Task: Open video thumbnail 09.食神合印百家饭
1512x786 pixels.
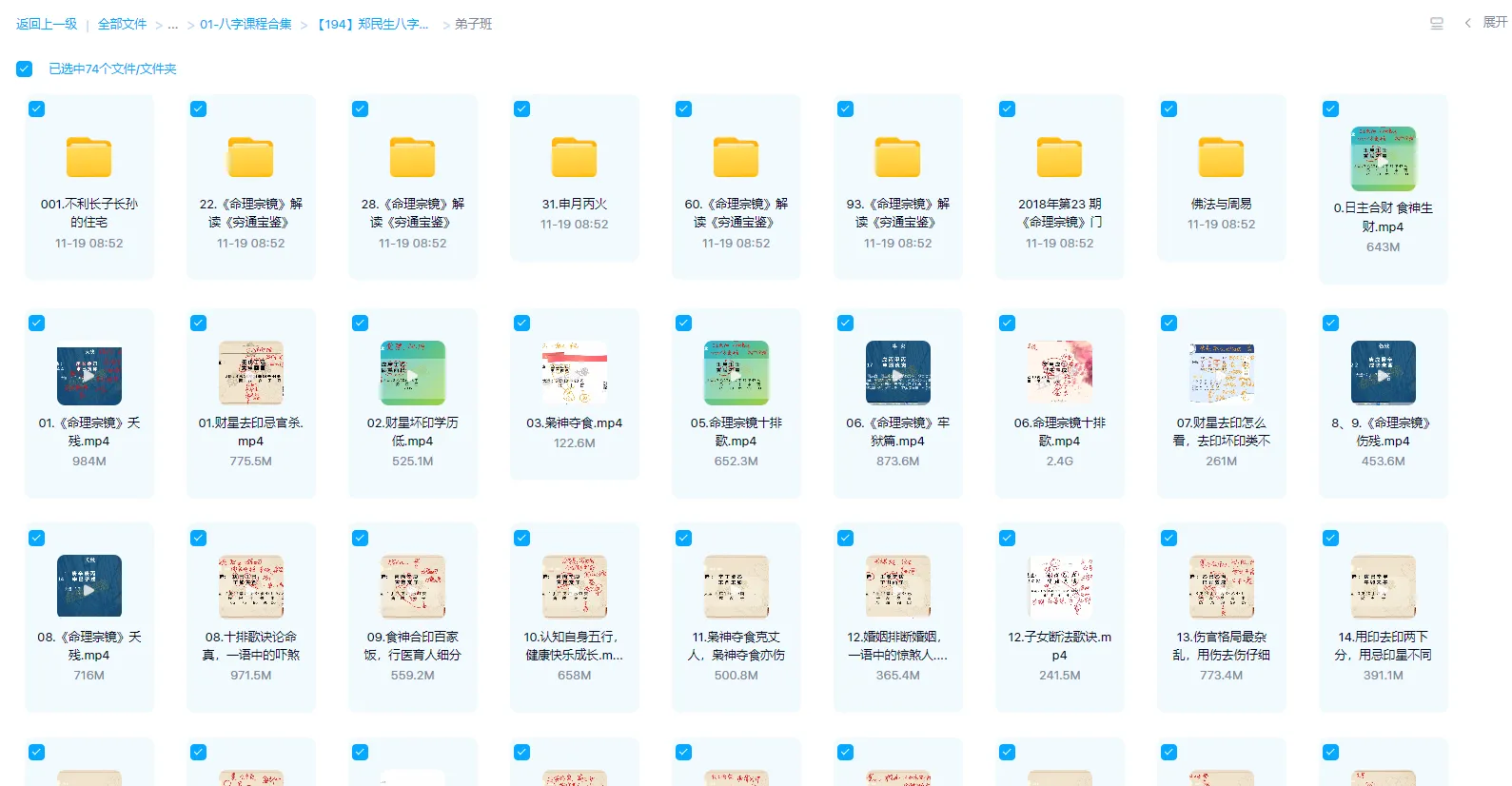Action: point(413,587)
